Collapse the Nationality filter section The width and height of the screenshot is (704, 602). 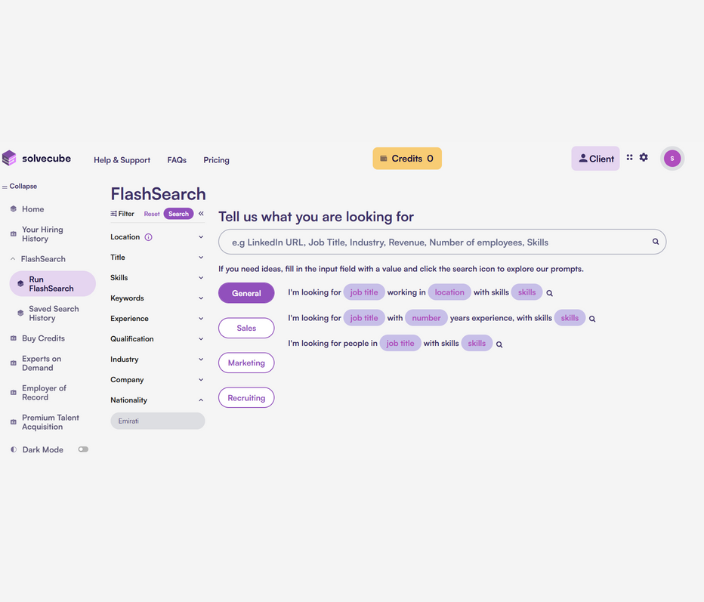[201, 400]
